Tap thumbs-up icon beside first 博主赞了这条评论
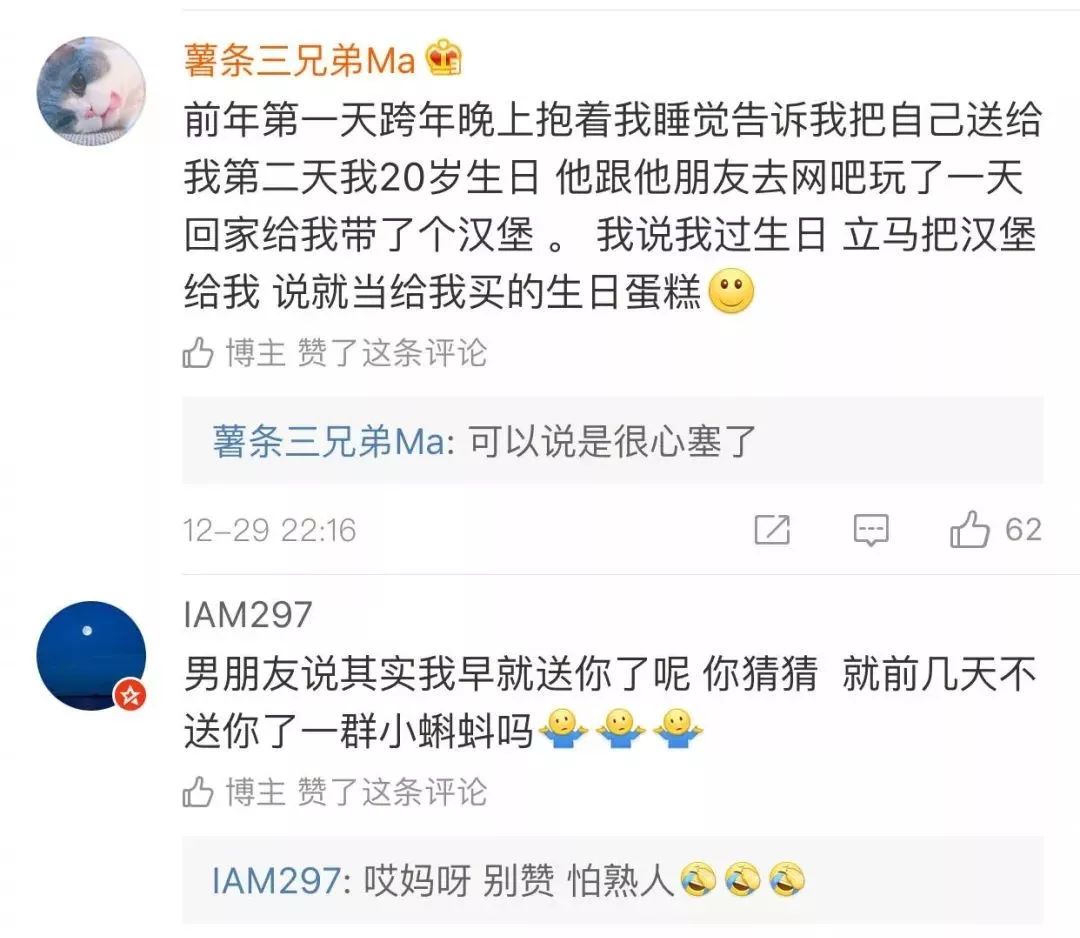The image size is (1080, 938). (x=198, y=353)
